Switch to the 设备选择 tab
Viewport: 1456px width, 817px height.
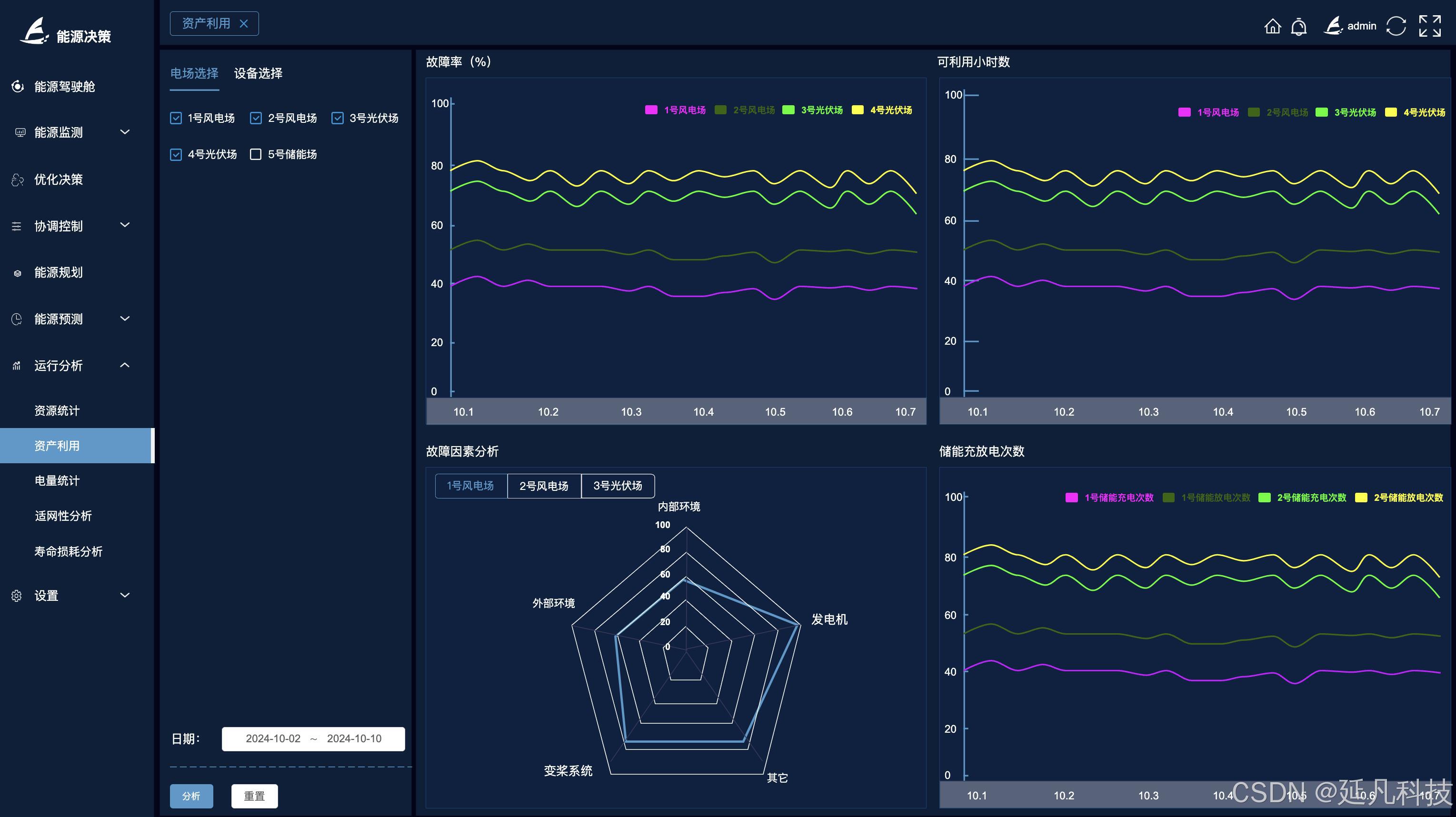coord(258,73)
